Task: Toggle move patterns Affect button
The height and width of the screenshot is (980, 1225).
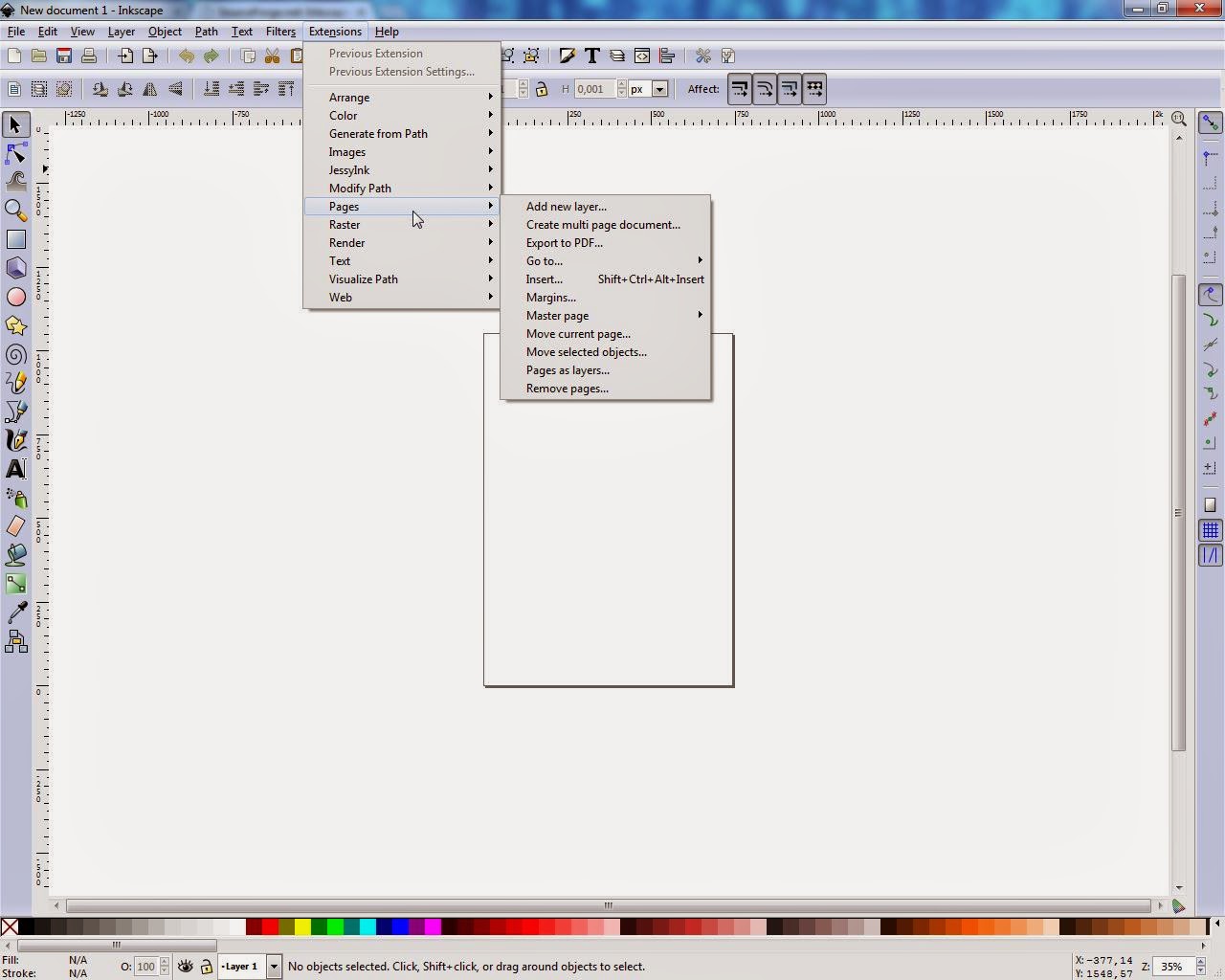Action: 814,89
